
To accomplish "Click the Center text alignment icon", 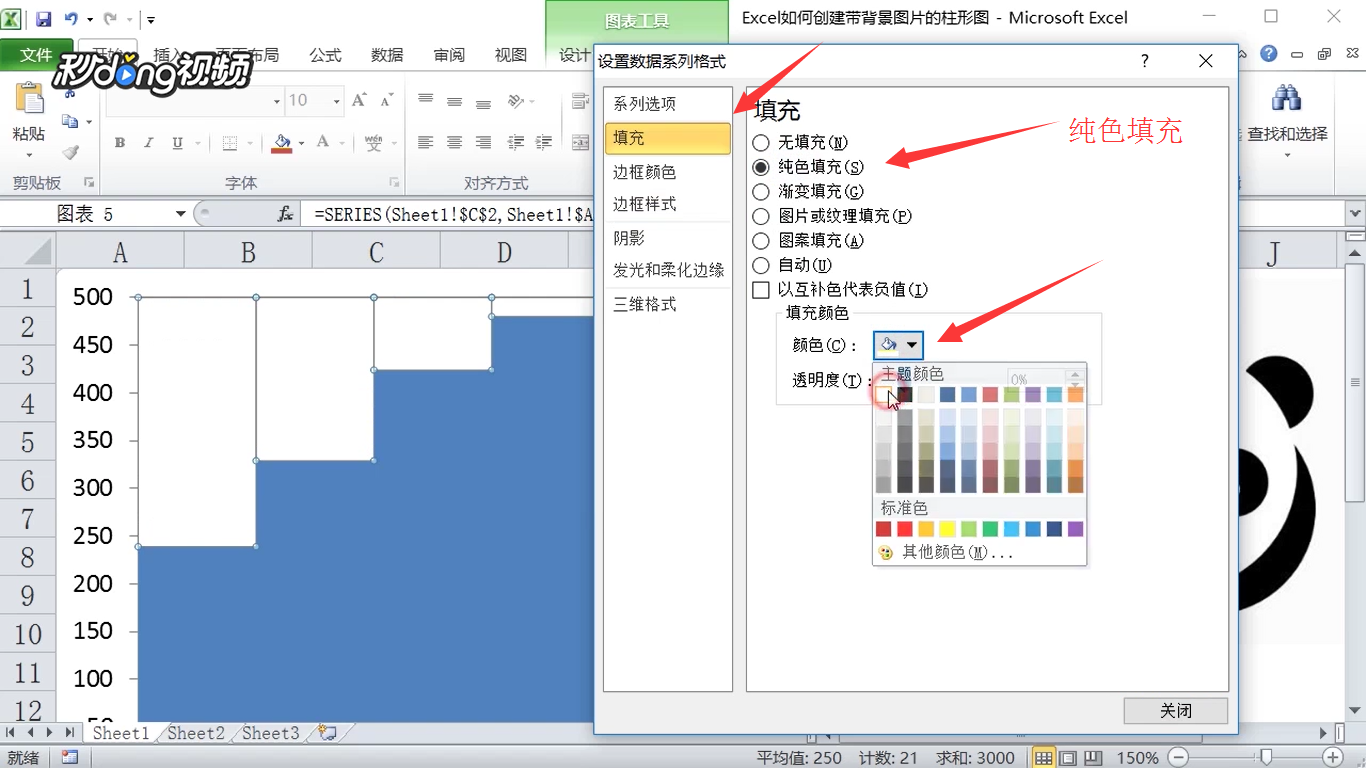I will (x=454, y=143).
